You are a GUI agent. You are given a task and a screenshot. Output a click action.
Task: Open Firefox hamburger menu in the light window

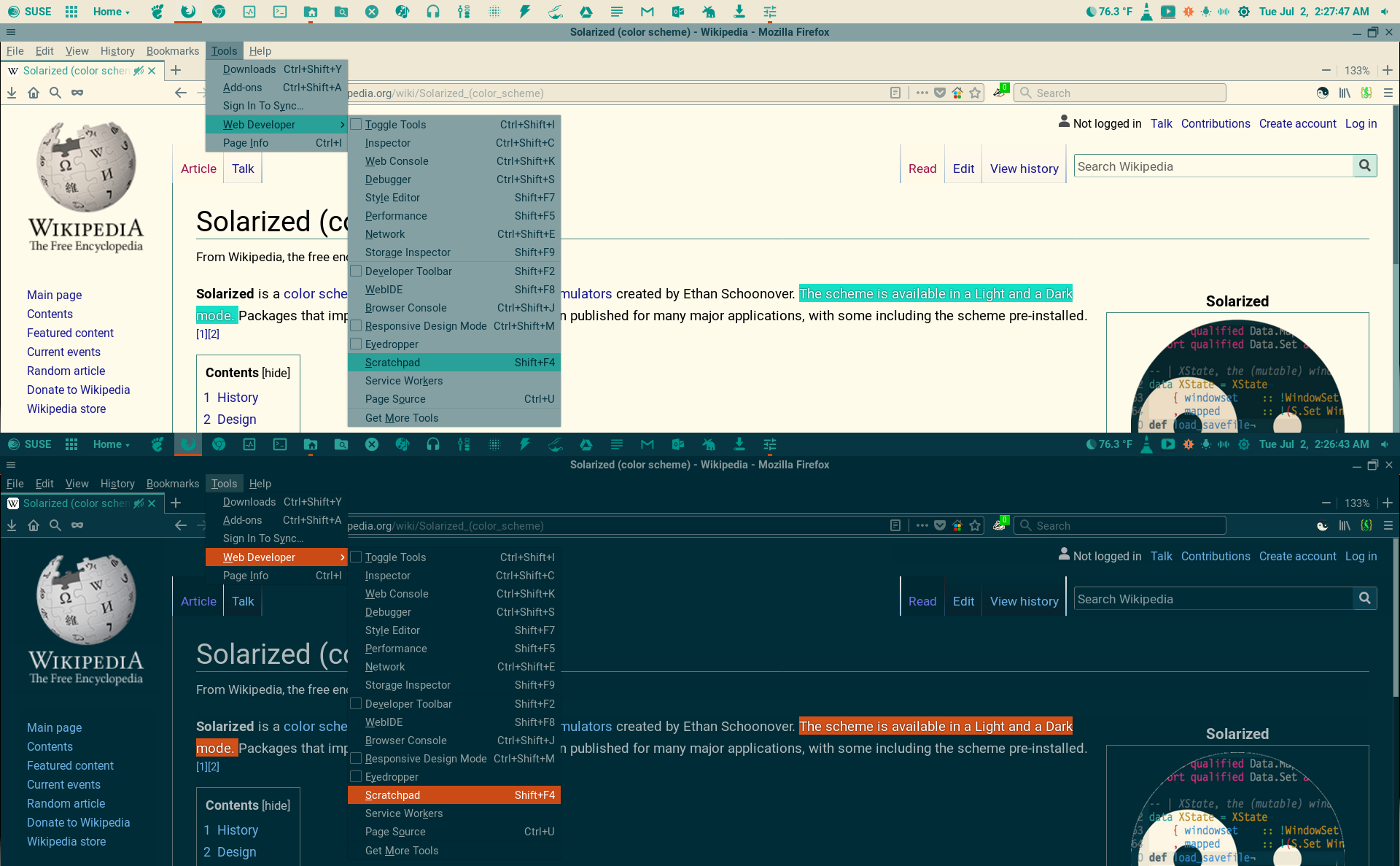tap(1388, 93)
